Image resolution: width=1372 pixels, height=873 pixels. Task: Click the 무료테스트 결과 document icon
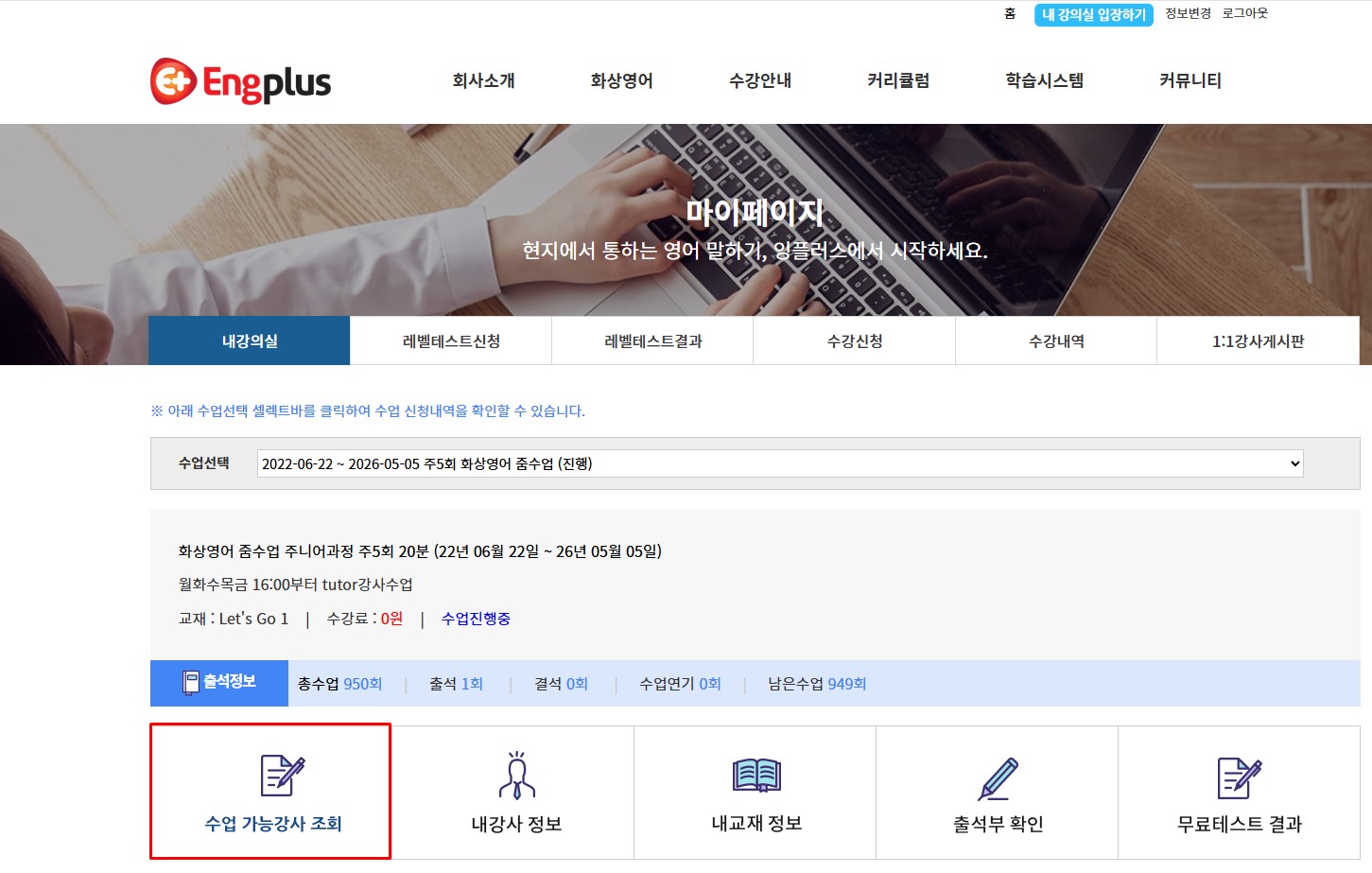[x=1239, y=778]
